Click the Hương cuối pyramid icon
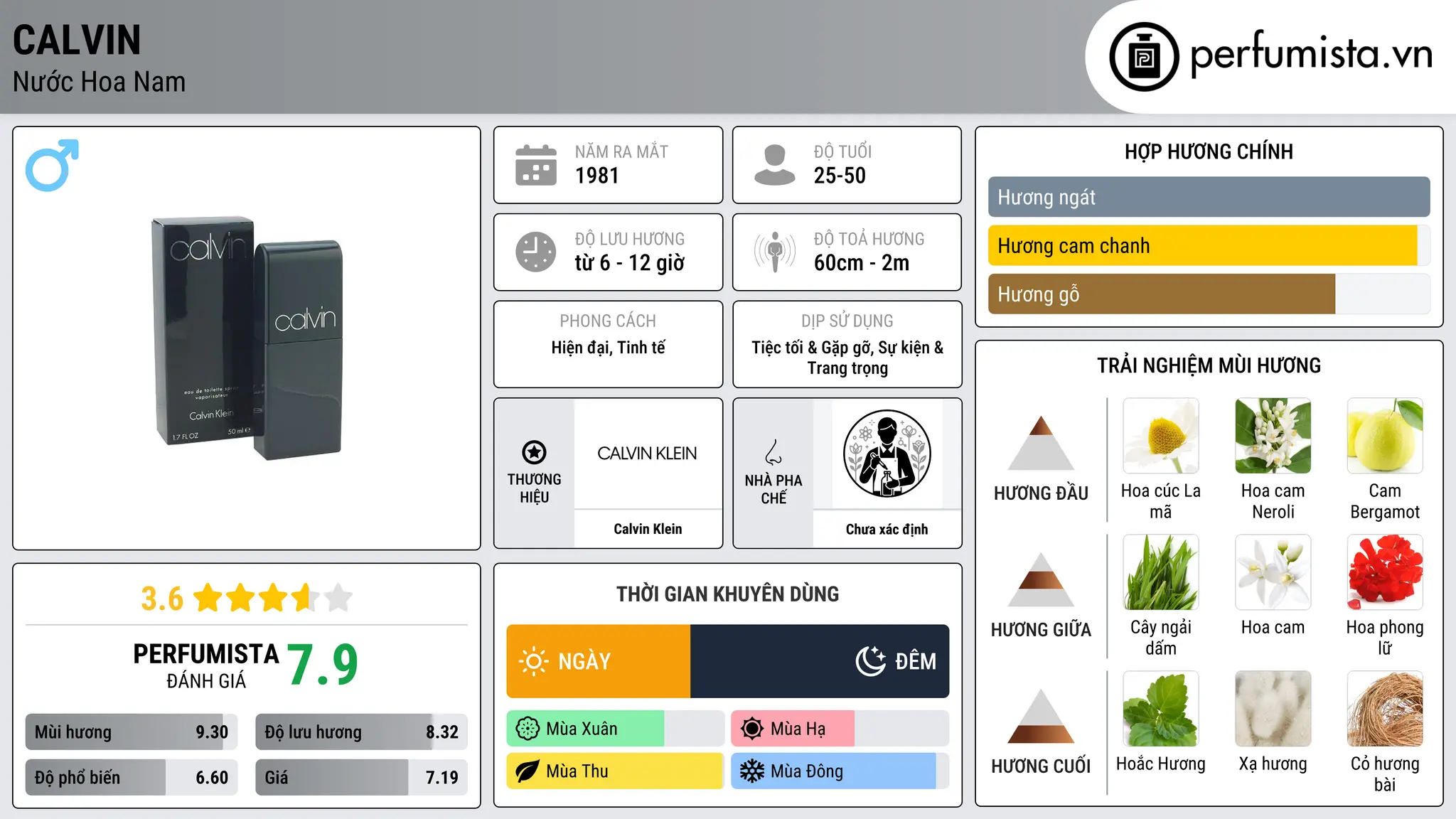This screenshot has height=819, width=1456. (x=1041, y=716)
